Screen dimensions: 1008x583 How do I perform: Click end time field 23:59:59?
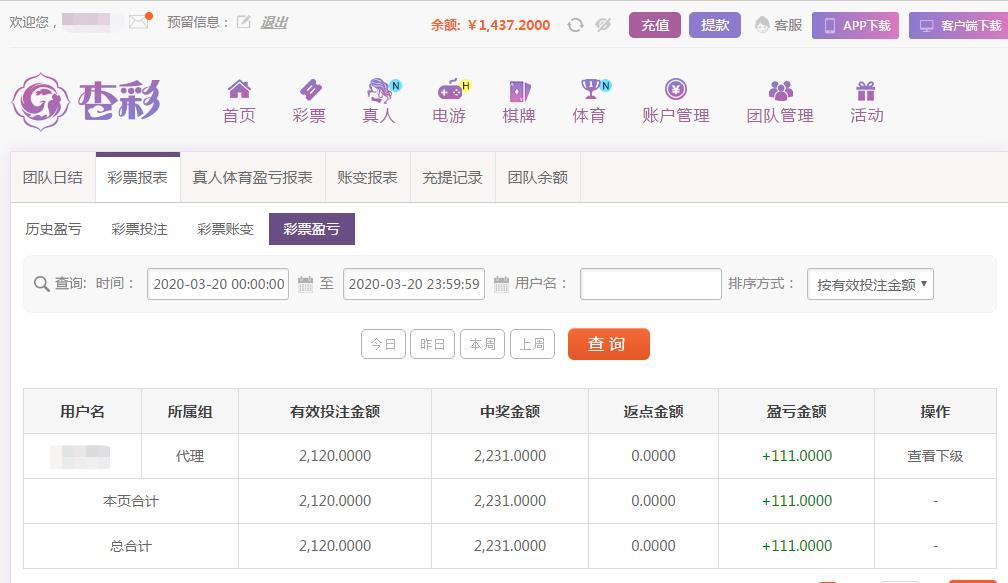pos(414,284)
